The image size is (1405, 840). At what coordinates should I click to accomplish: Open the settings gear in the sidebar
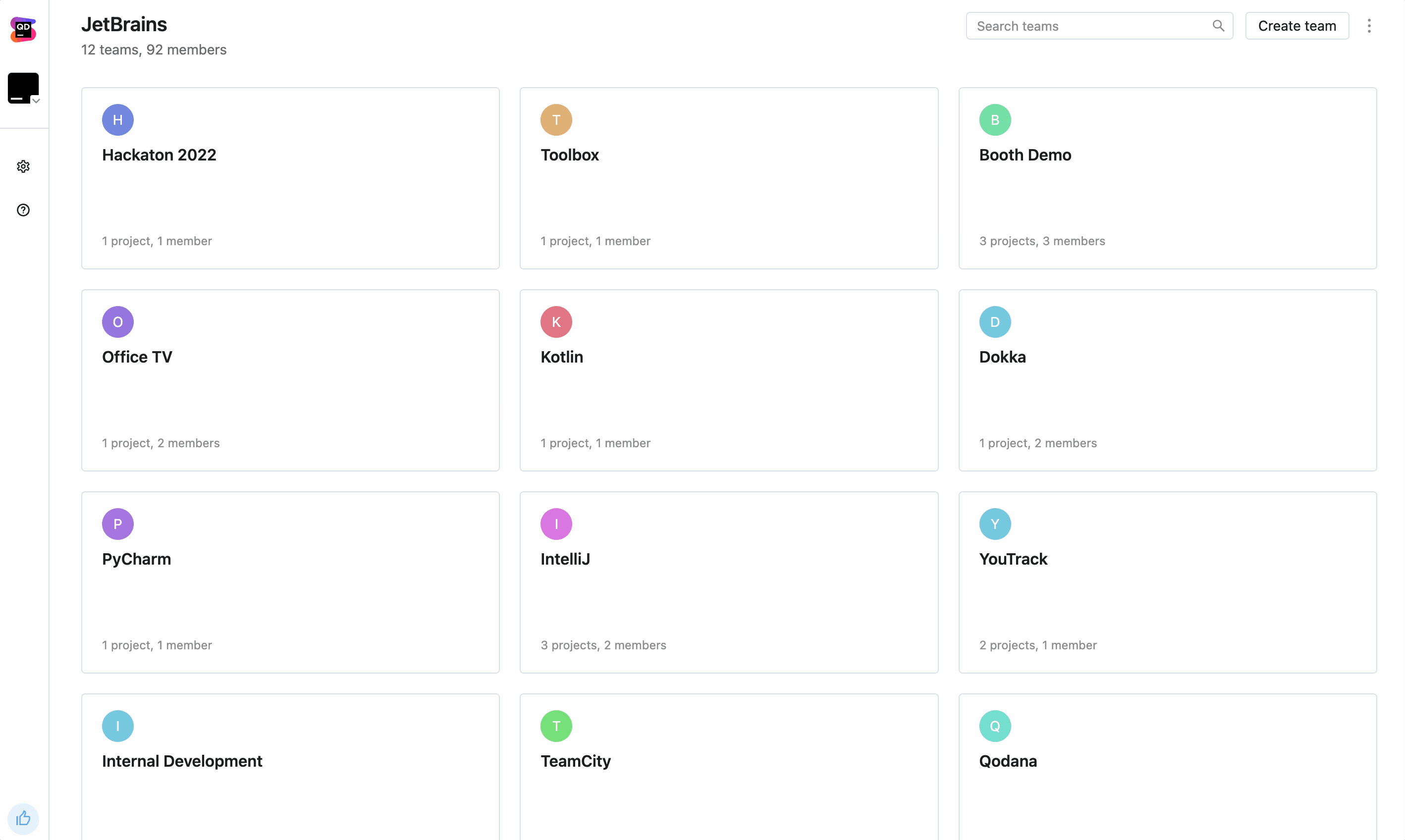click(23, 166)
